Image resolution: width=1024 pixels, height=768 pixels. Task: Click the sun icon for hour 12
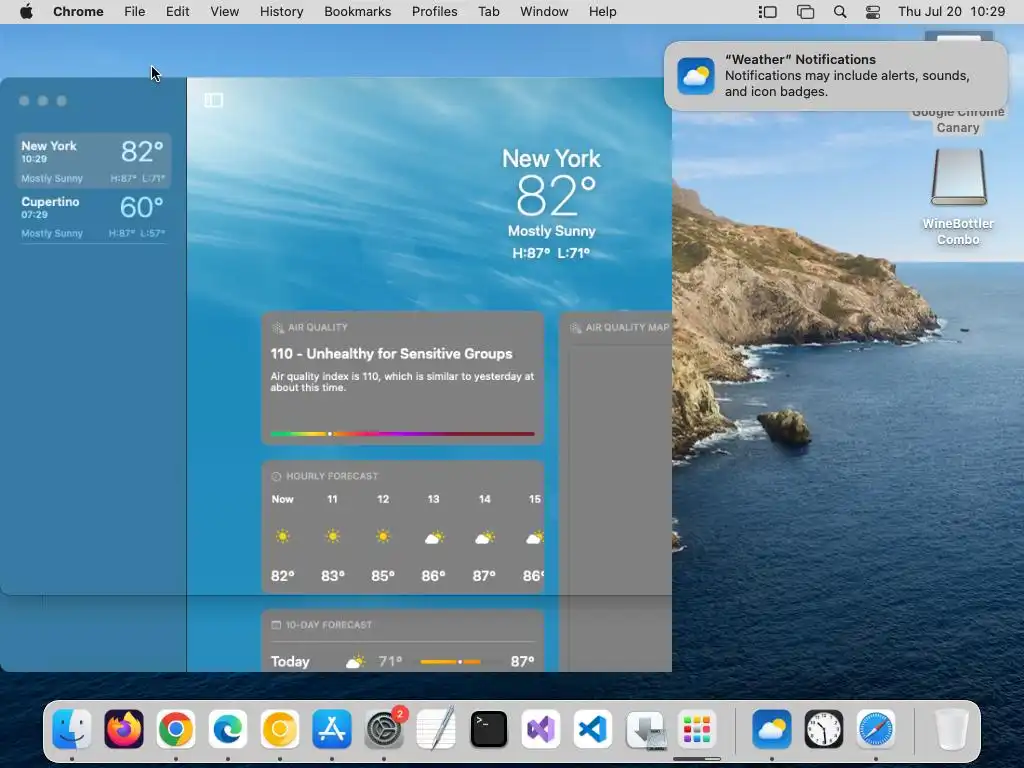[383, 537]
